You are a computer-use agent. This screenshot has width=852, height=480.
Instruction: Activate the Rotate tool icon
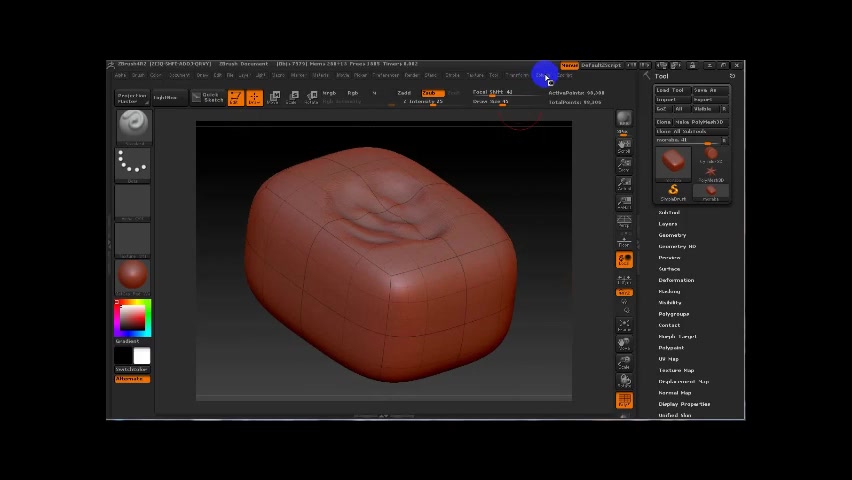[x=312, y=98]
